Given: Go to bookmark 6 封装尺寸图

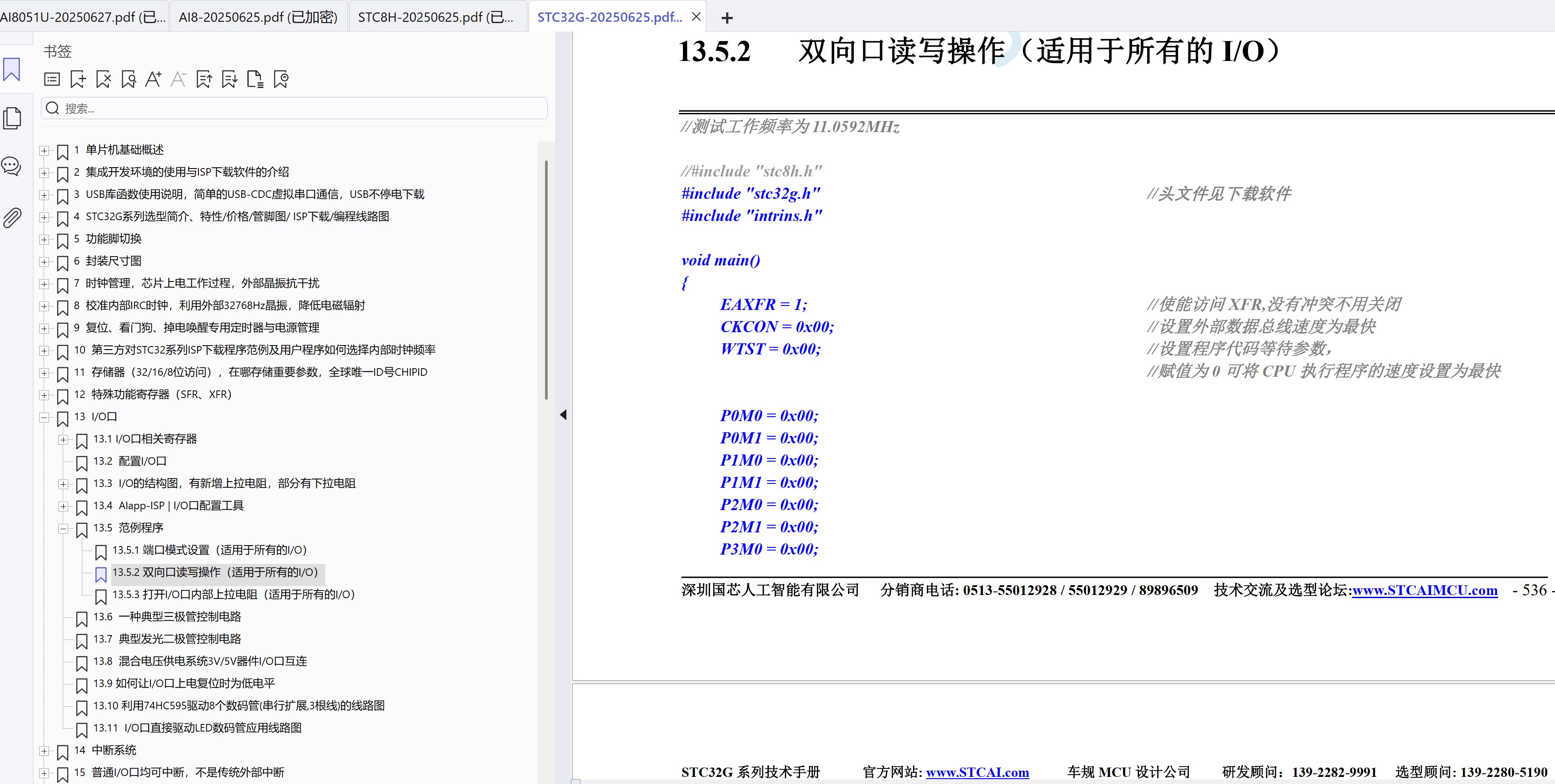Looking at the screenshot, I should coord(108,261).
